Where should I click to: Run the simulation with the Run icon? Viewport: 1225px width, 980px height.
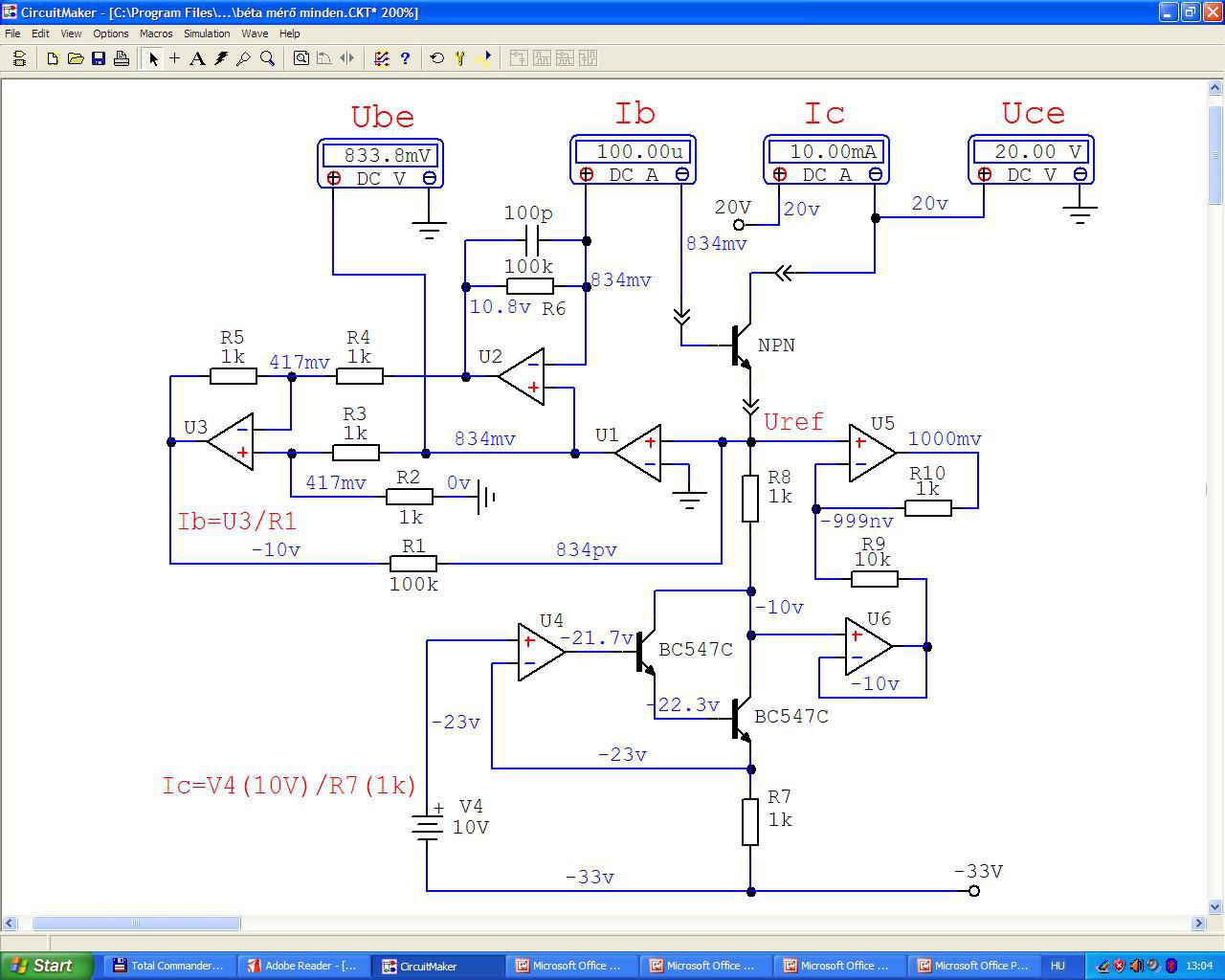pos(484,58)
